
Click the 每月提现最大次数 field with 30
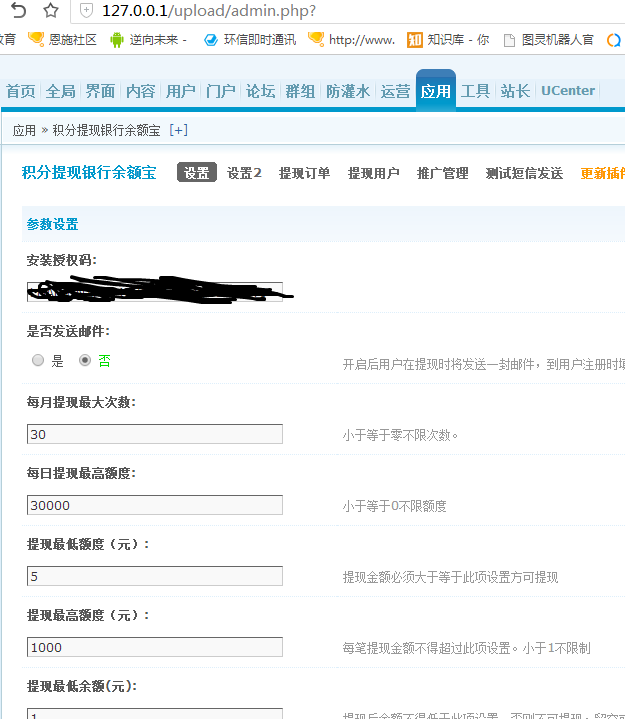tap(155, 434)
